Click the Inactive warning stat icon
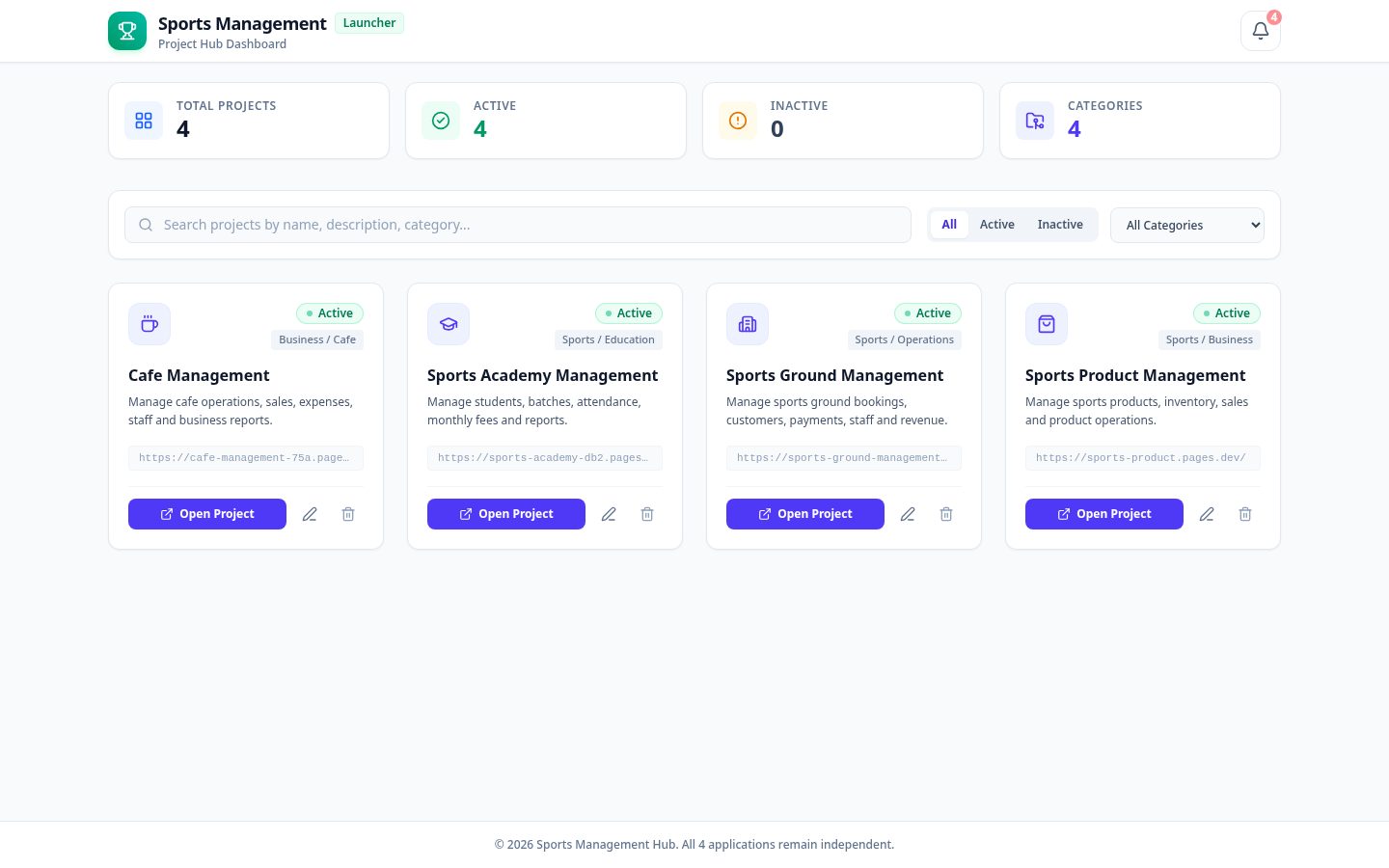Image resolution: width=1389 pixels, height=868 pixels. pyautogui.click(x=738, y=121)
